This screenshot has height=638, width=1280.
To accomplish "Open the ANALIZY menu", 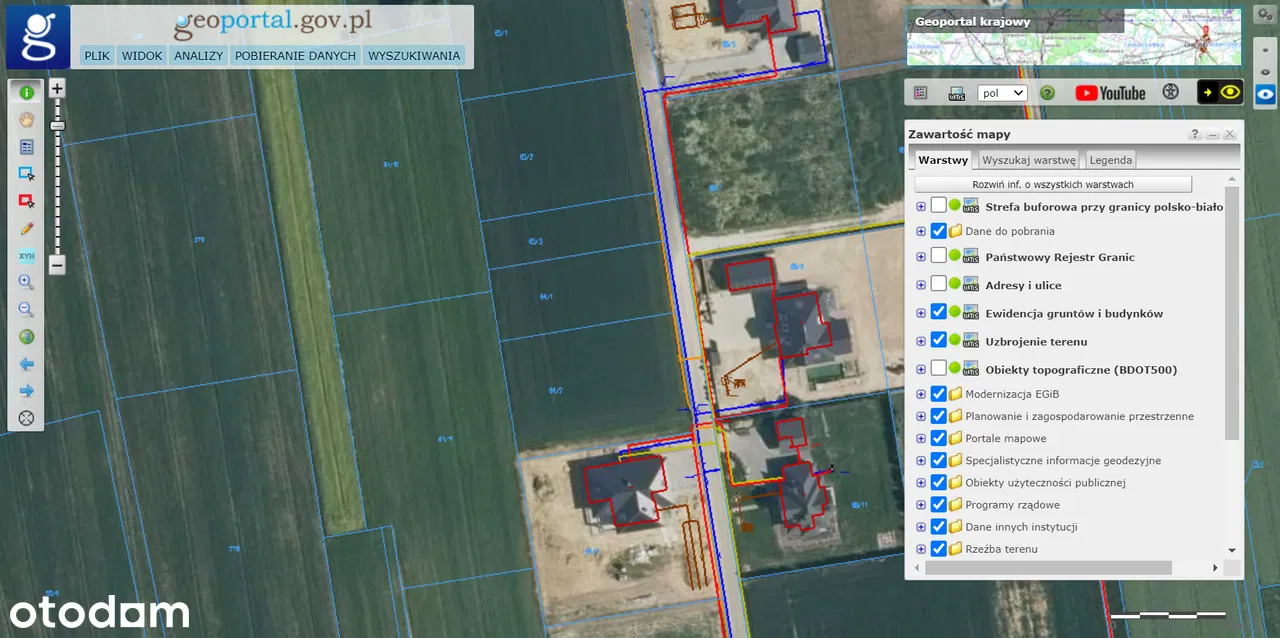I will [x=198, y=56].
